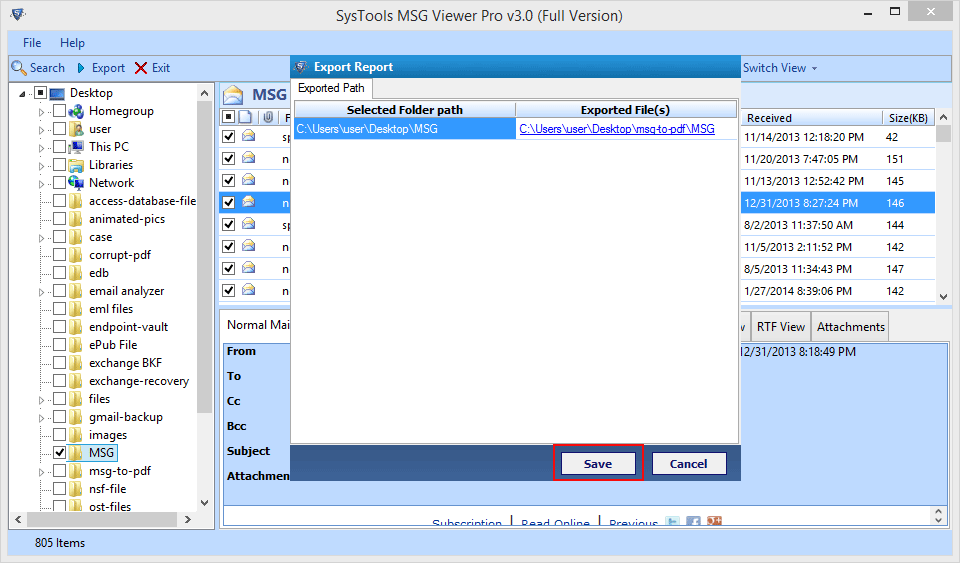Click the Homegroup icon in tree
The height and width of the screenshot is (563, 960).
point(76,111)
